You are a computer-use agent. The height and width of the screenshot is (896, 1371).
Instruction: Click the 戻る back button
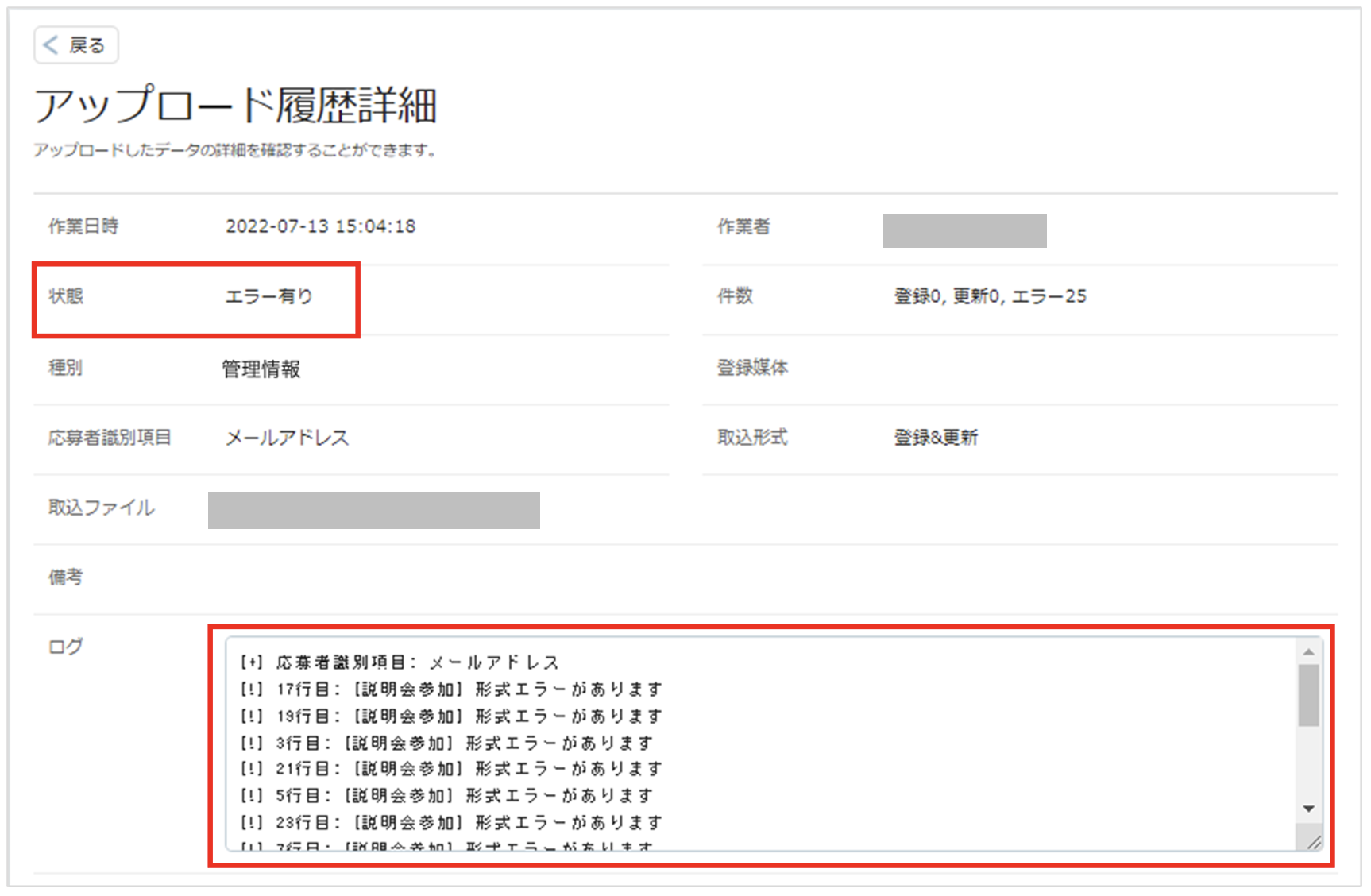[76, 45]
